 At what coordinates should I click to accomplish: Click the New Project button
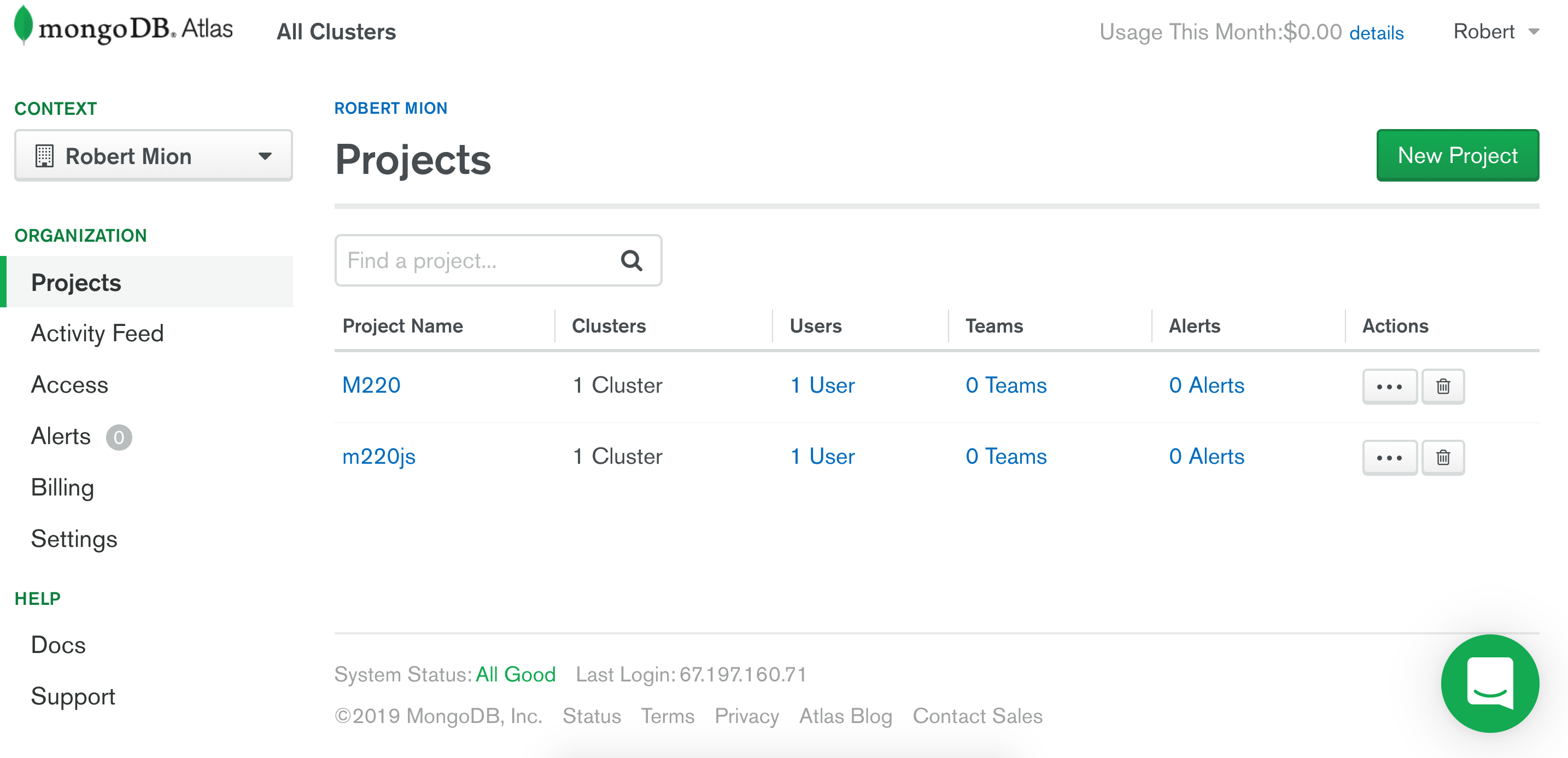coord(1457,155)
